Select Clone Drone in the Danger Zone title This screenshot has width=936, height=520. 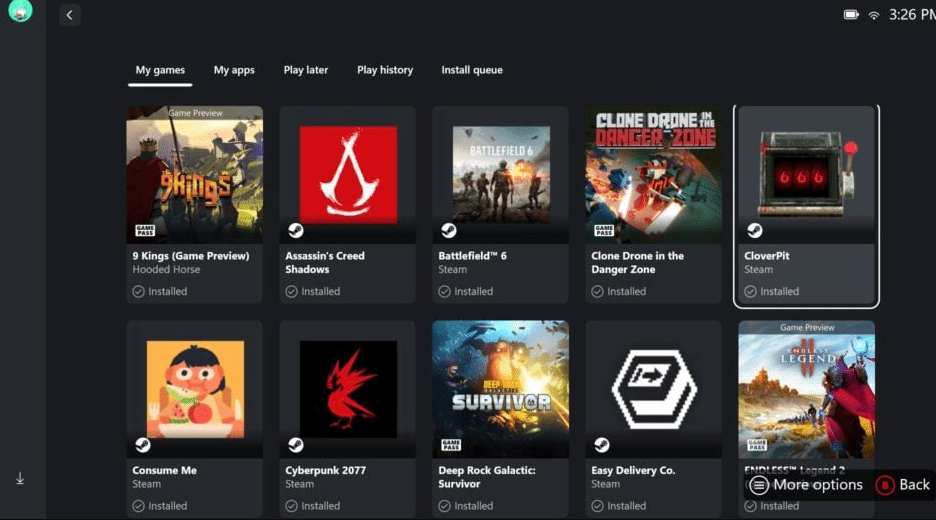(638, 263)
